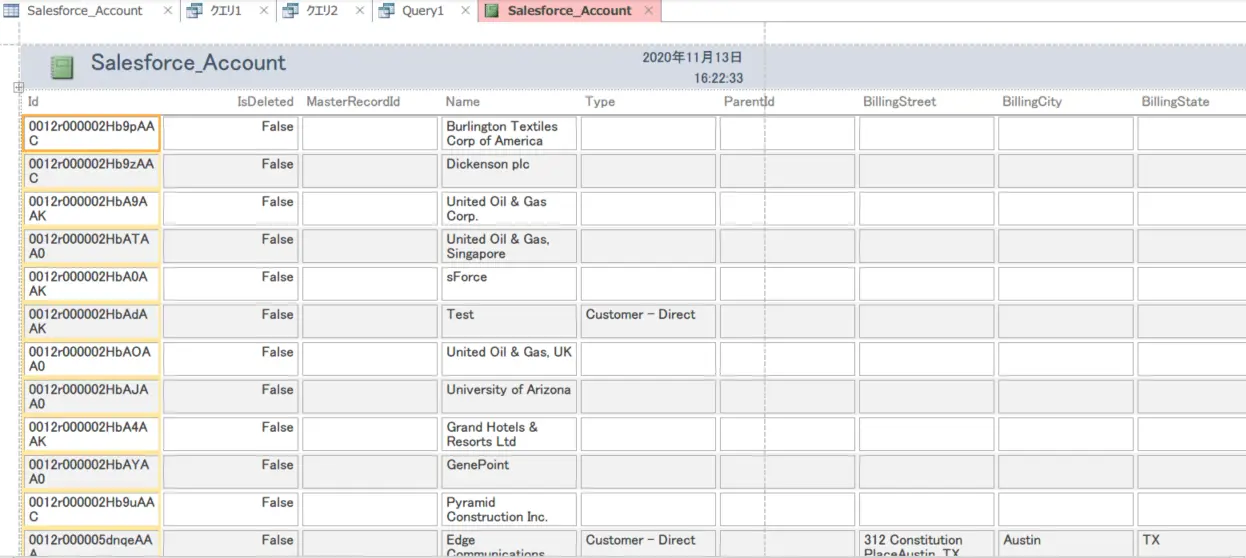1246x558 pixels.
Task: Click report icon on active Salesforce_Account tab
Action: click(x=491, y=11)
